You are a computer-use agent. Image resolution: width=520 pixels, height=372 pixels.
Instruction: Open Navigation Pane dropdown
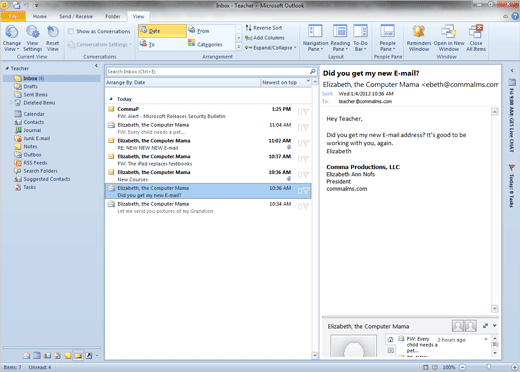pos(315,38)
